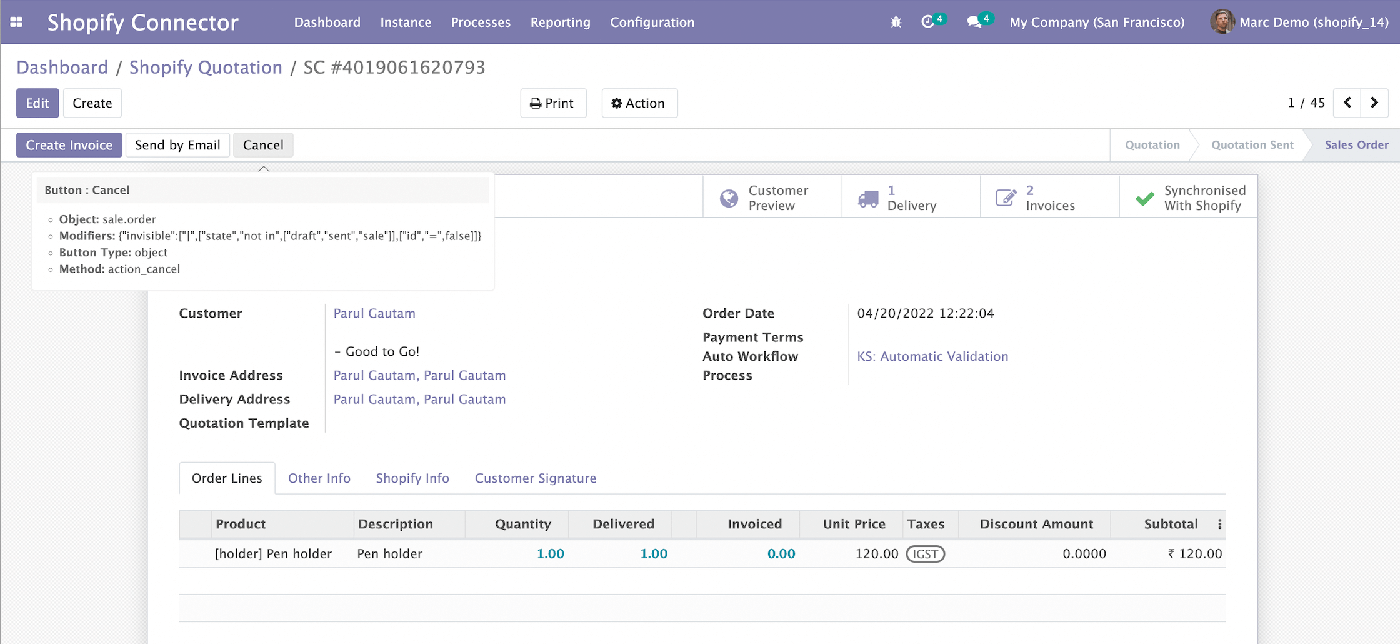Click the Cancel button
Screen dimensions: 1400x644
263,145
